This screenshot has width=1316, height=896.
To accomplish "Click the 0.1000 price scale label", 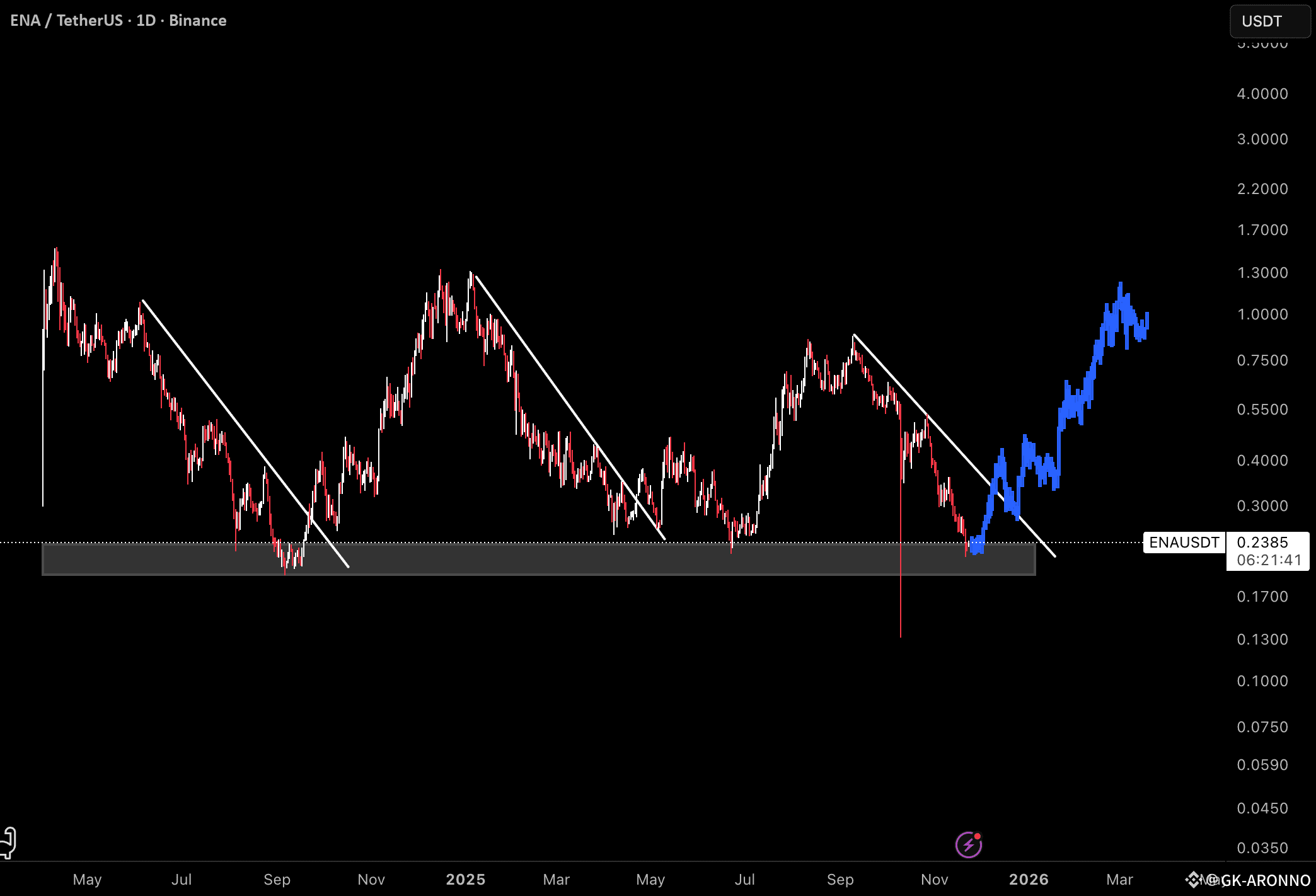I will (1262, 681).
